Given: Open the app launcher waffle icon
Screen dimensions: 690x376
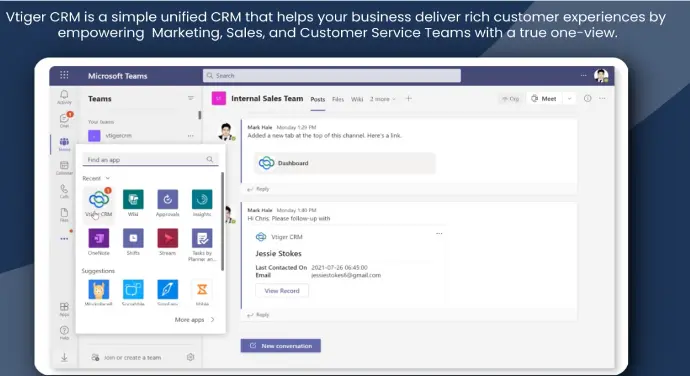Looking at the screenshot, I should [64, 75].
